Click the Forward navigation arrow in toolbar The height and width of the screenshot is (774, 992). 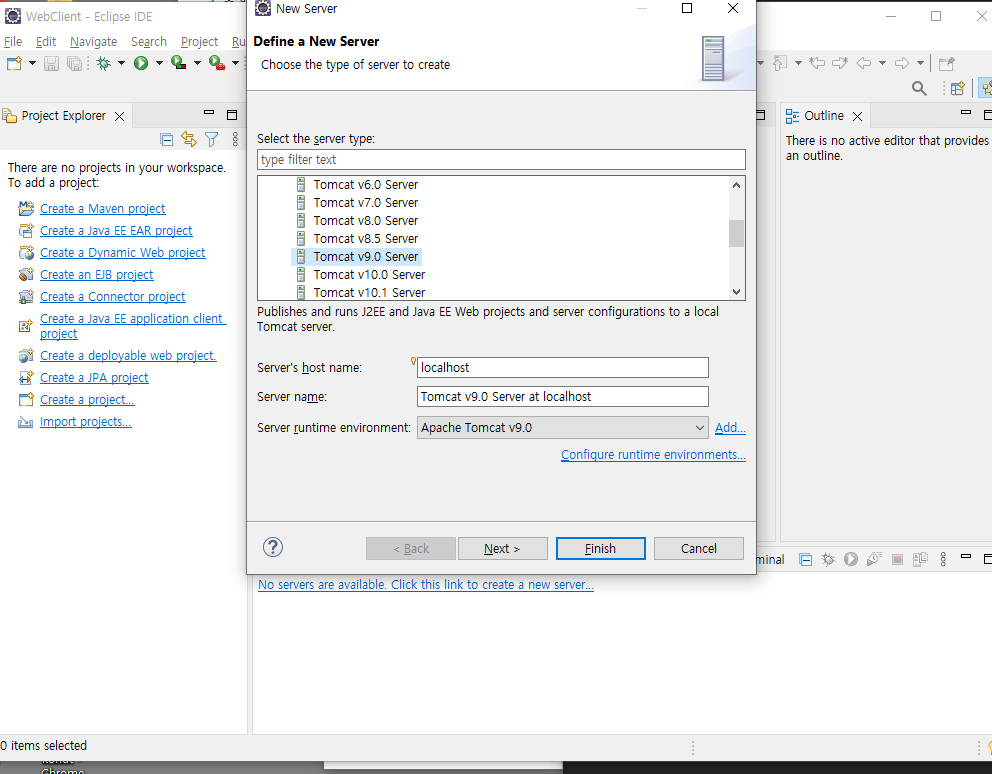(902, 63)
